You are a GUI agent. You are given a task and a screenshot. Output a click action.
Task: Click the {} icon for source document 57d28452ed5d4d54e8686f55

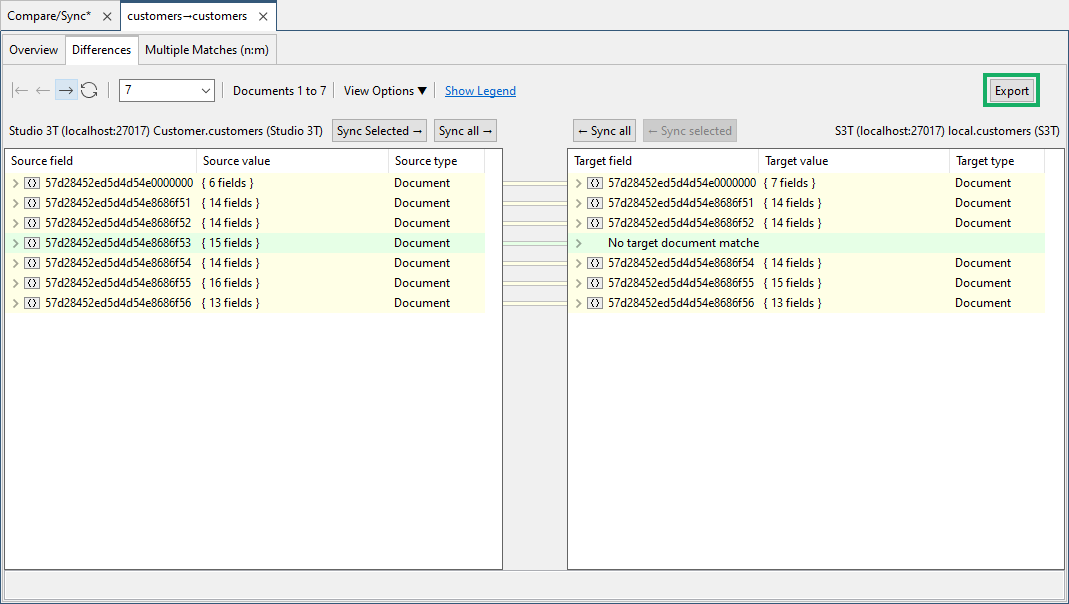(31, 282)
